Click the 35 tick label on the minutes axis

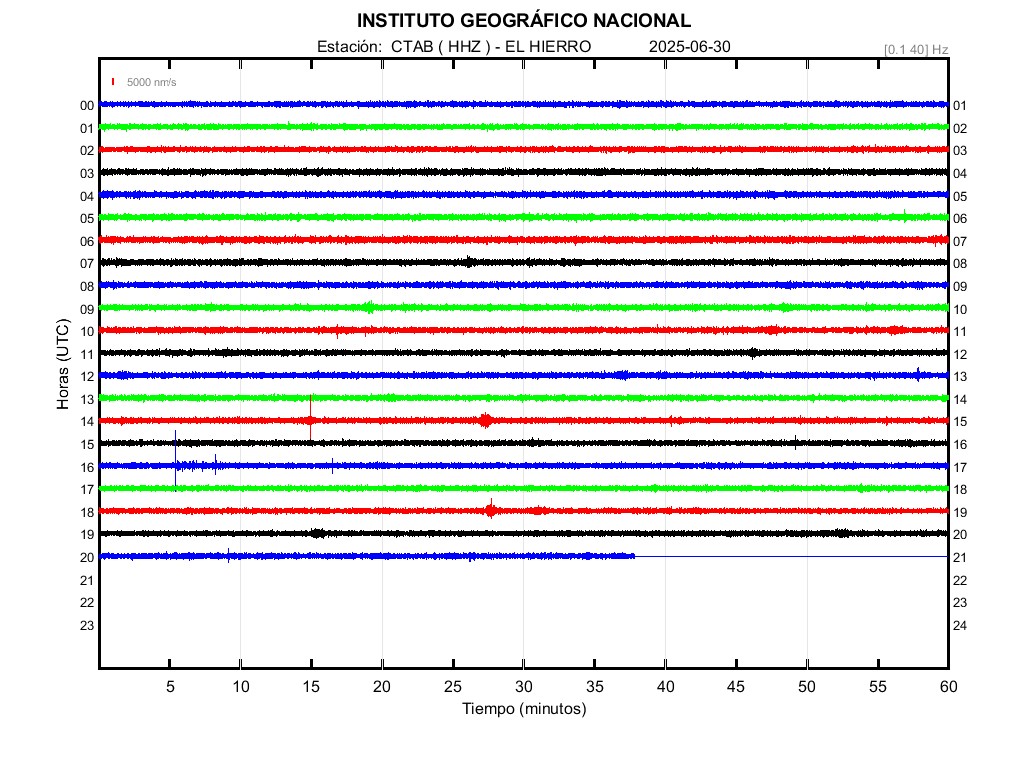[595, 687]
